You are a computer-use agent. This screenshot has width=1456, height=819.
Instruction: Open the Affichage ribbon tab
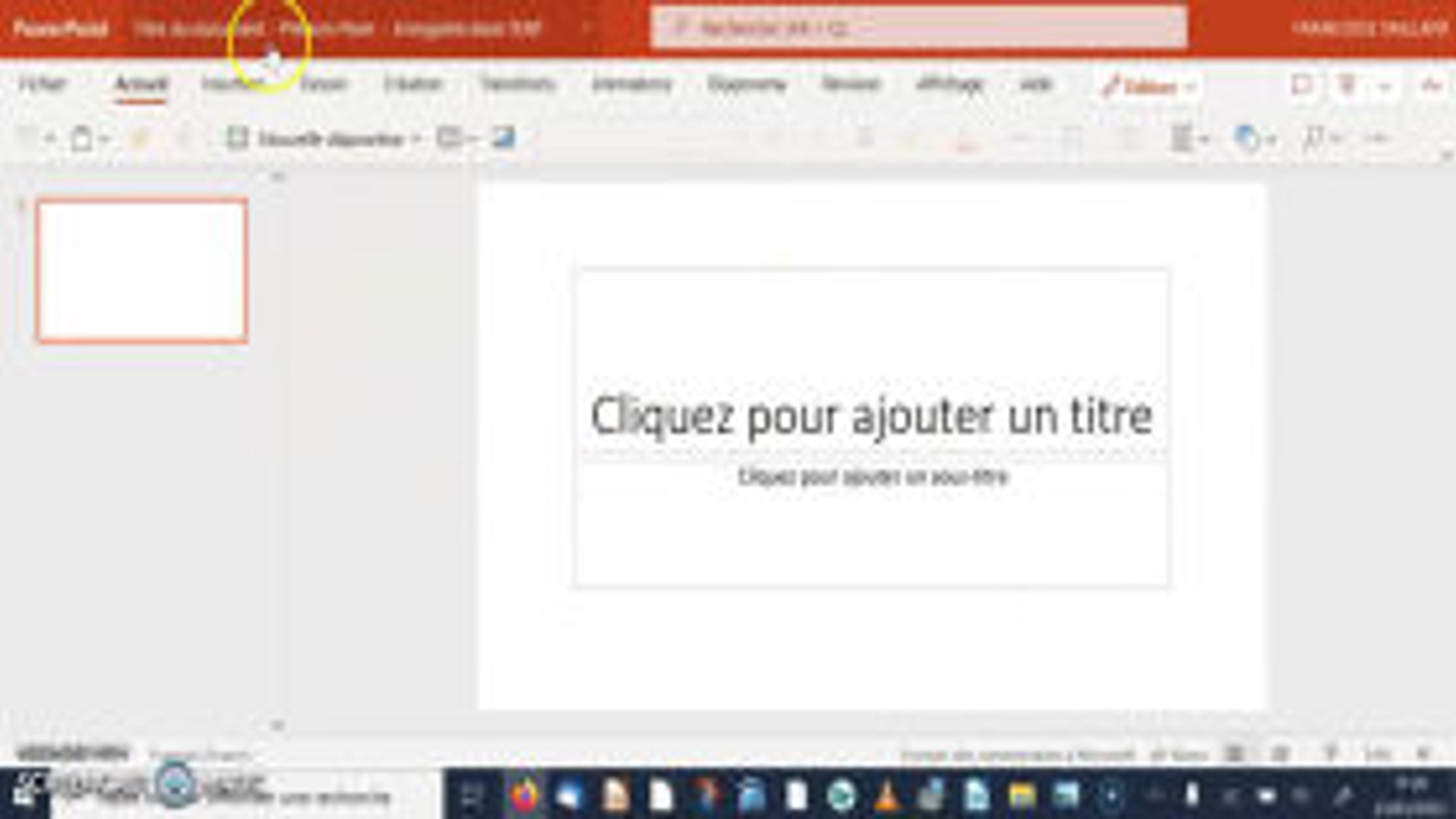[950, 83]
